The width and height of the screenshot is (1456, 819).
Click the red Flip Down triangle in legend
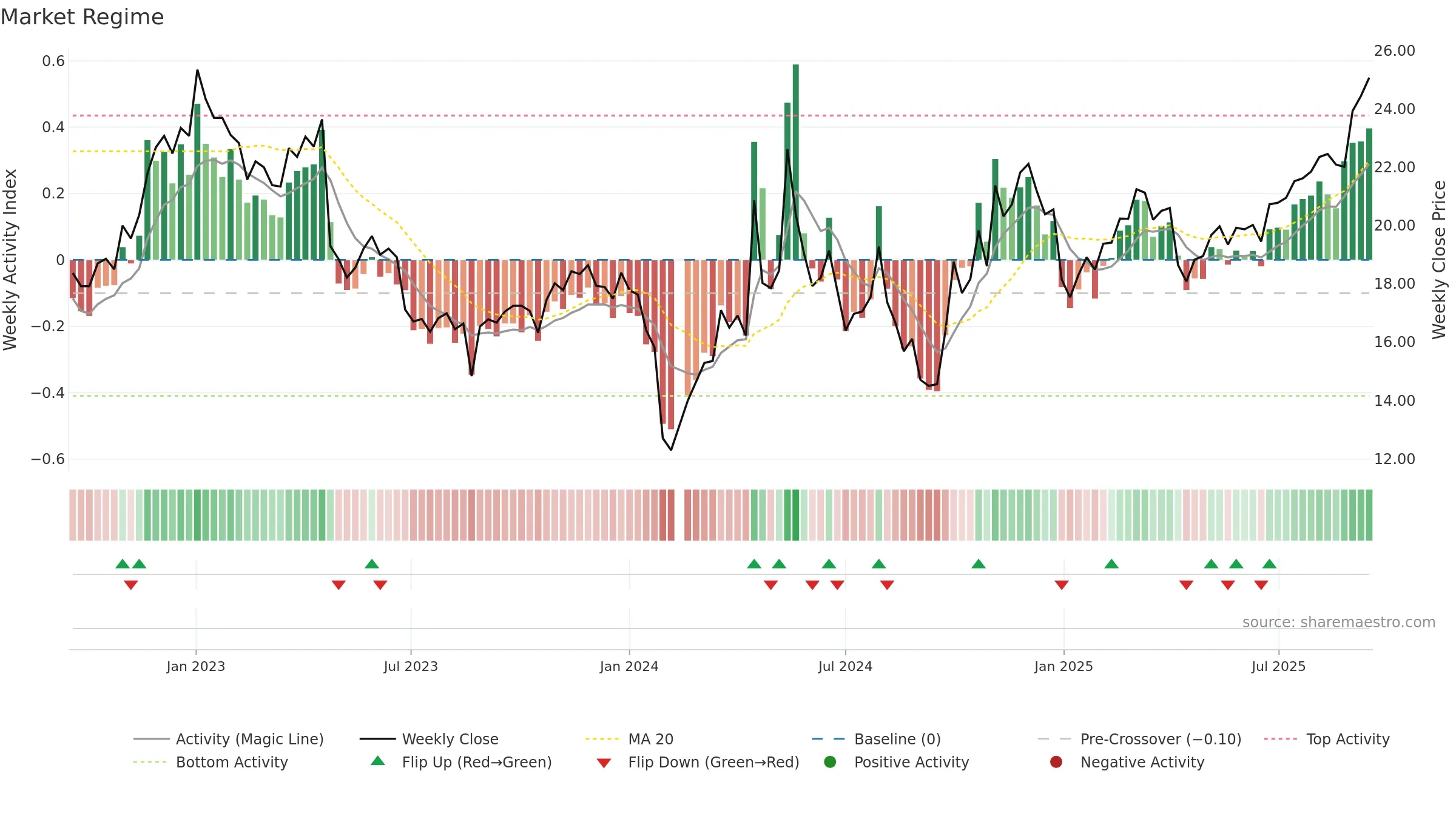pyautogui.click(x=604, y=763)
